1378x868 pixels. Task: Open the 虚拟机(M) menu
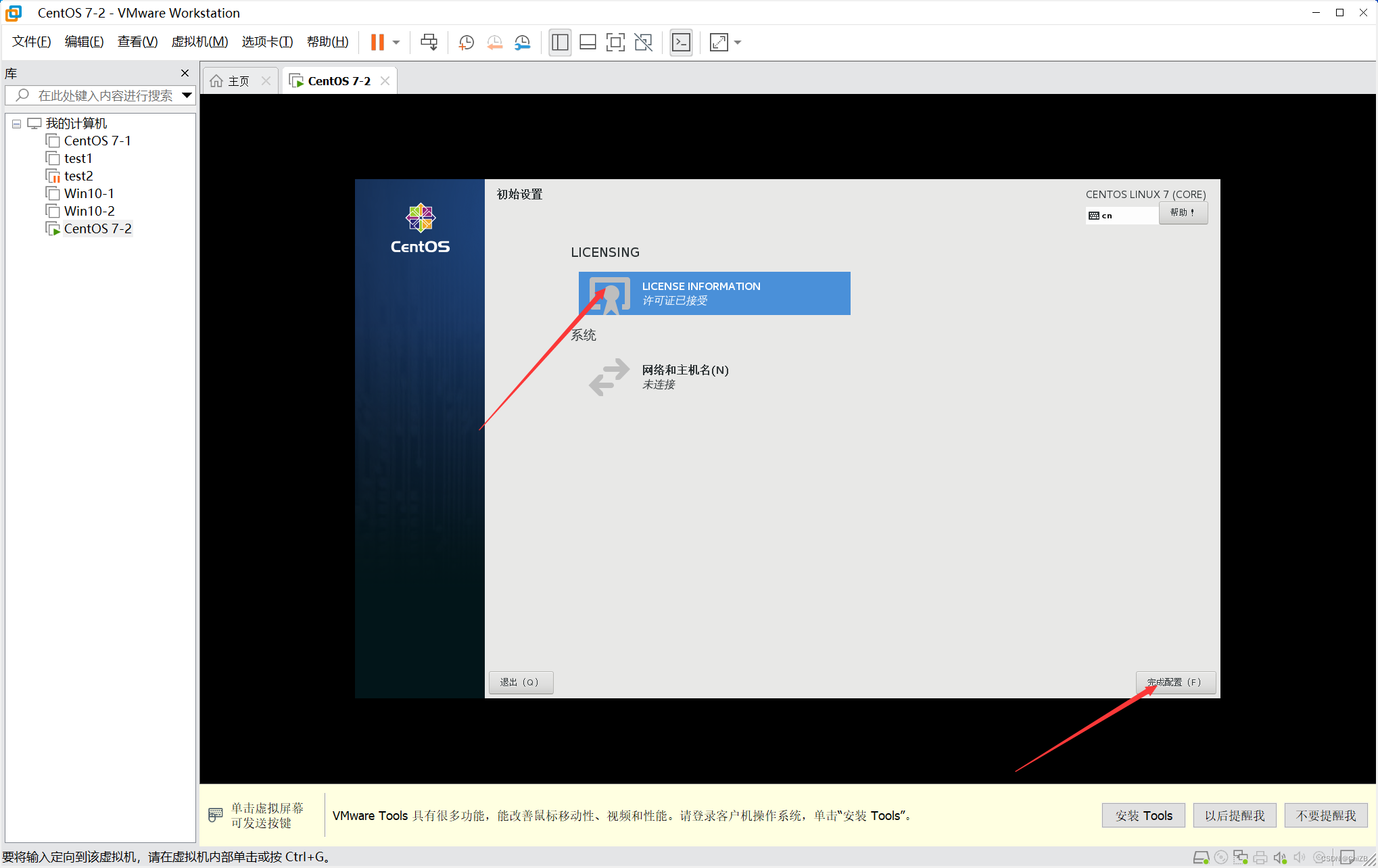pos(199,42)
